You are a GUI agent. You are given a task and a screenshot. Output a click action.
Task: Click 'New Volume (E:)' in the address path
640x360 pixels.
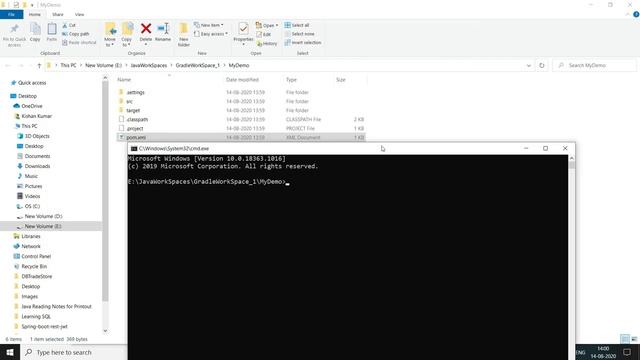click(x=104, y=65)
